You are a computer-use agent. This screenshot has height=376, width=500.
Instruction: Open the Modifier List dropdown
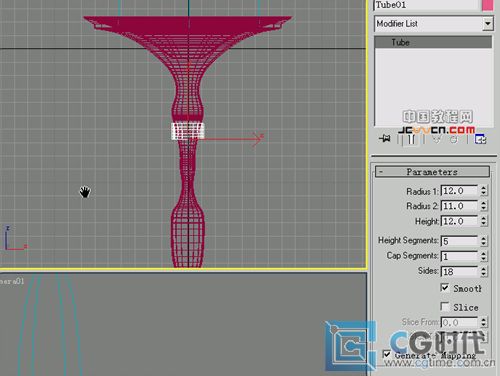tap(488, 24)
